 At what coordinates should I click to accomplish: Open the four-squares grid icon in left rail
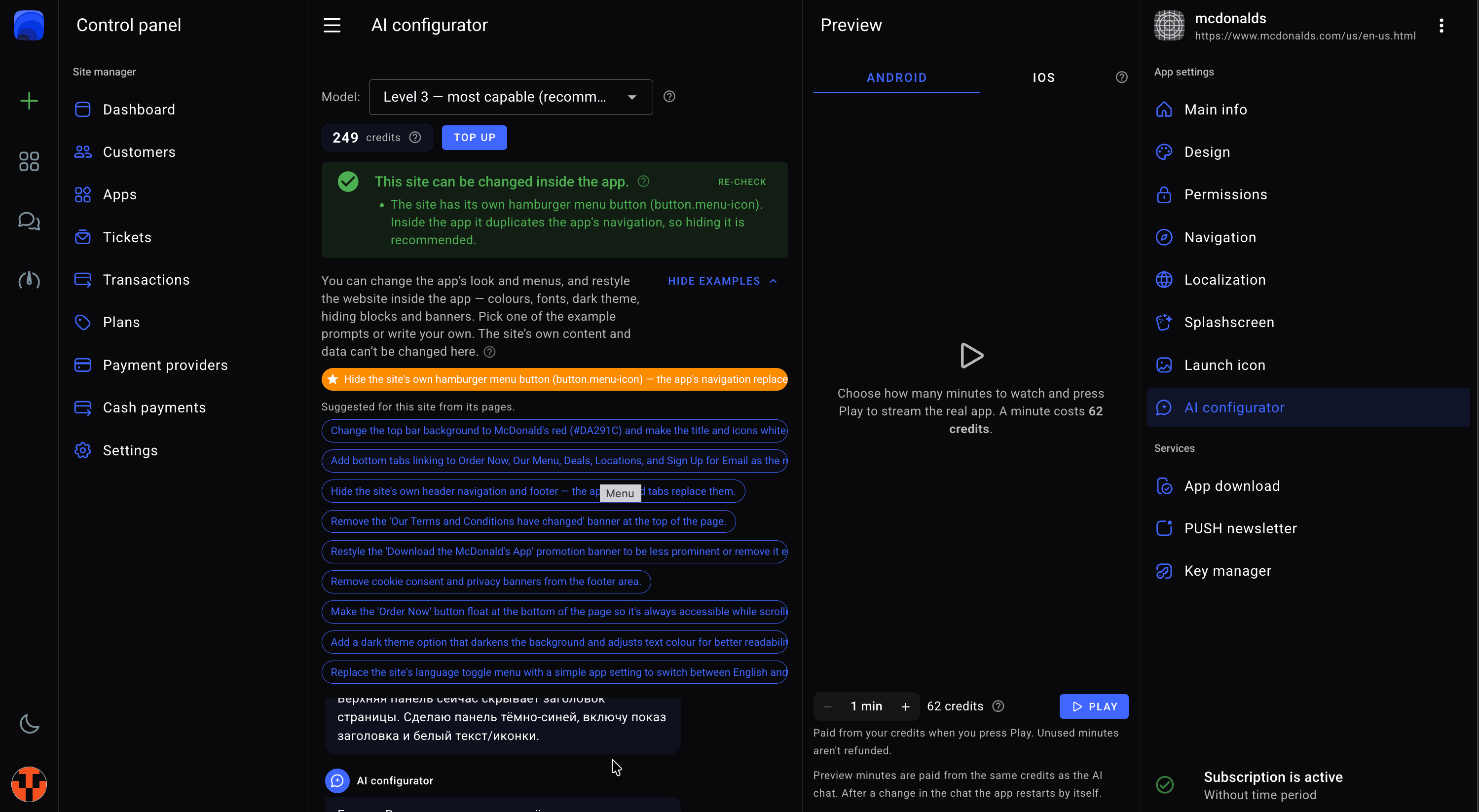29,161
